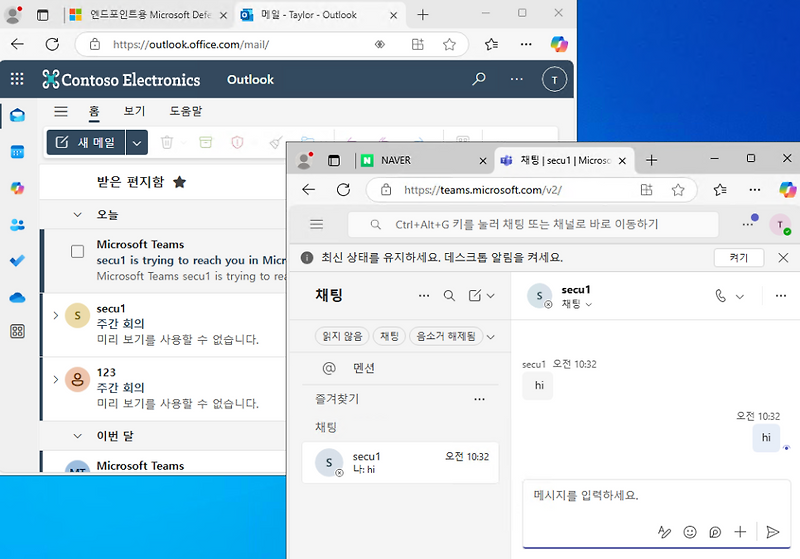Toggle the 음소거 해제됨 filter chip
The image size is (800, 559).
click(x=446, y=336)
